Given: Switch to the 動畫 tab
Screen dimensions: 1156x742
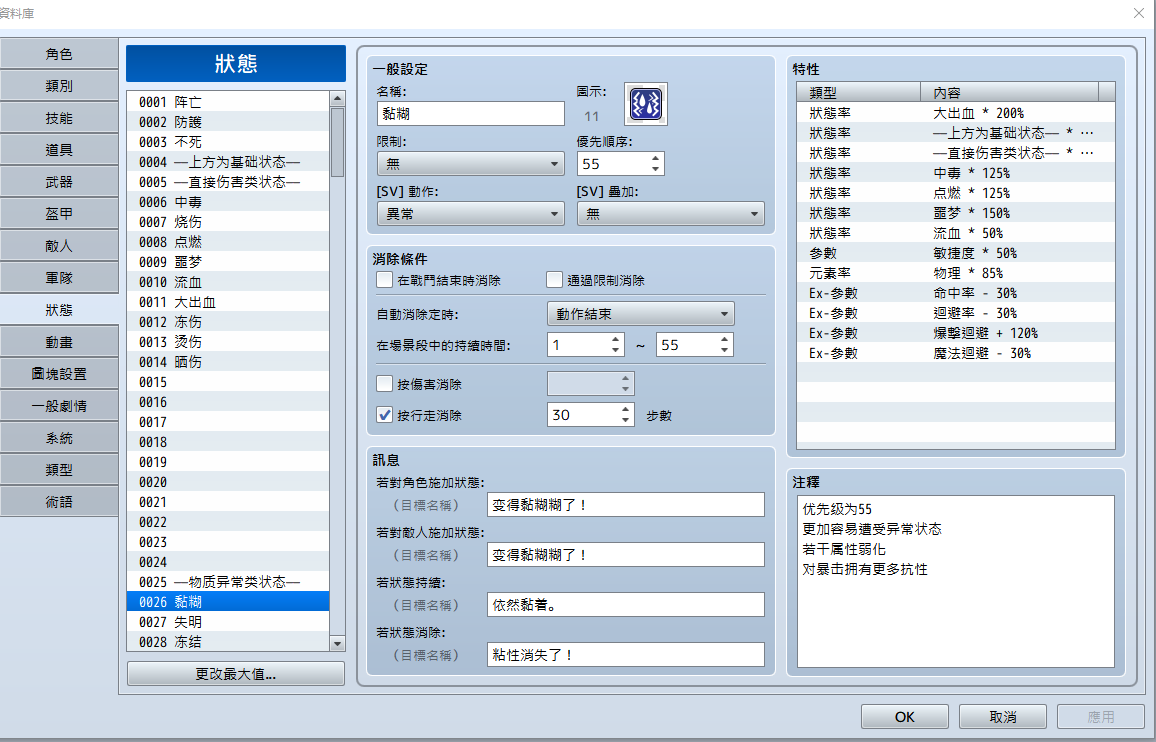Looking at the screenshot, I should (x=59, y=342).
